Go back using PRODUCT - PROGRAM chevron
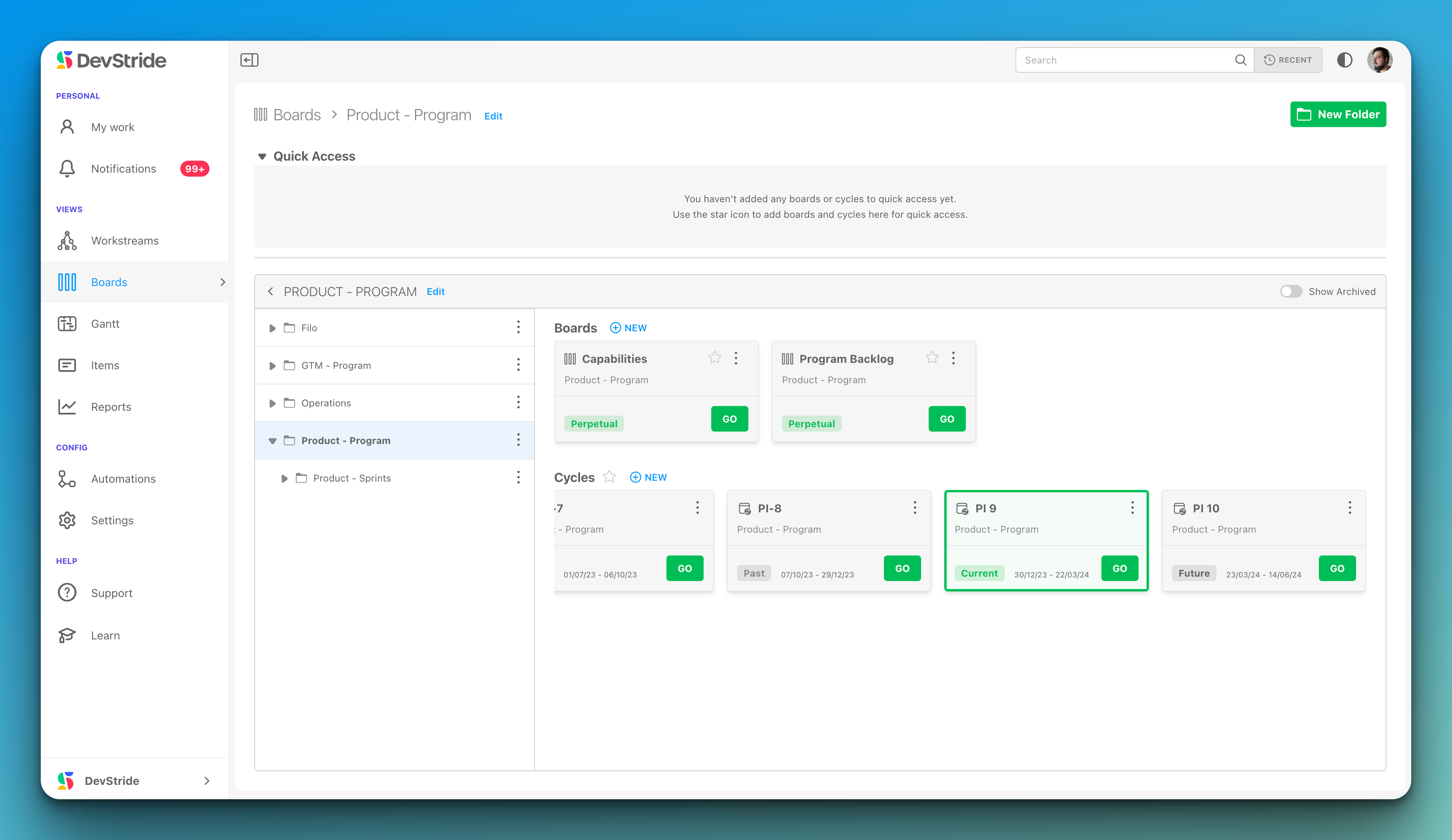Screen dimensions: 1452x840 tap(270, 292)
